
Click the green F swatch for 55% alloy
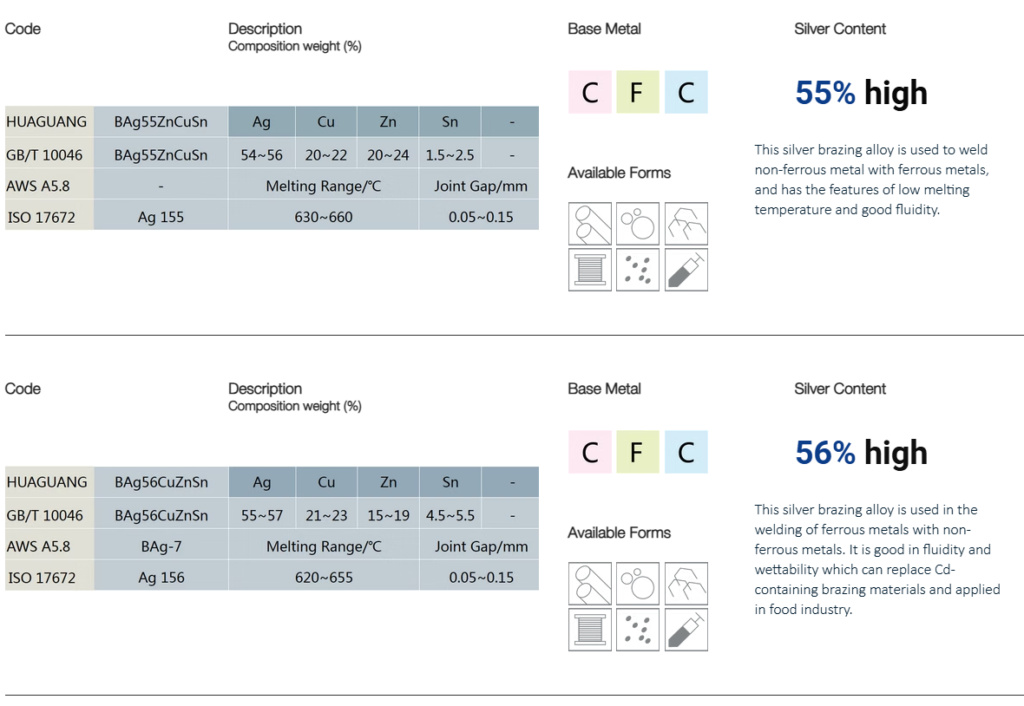[637, 92]
